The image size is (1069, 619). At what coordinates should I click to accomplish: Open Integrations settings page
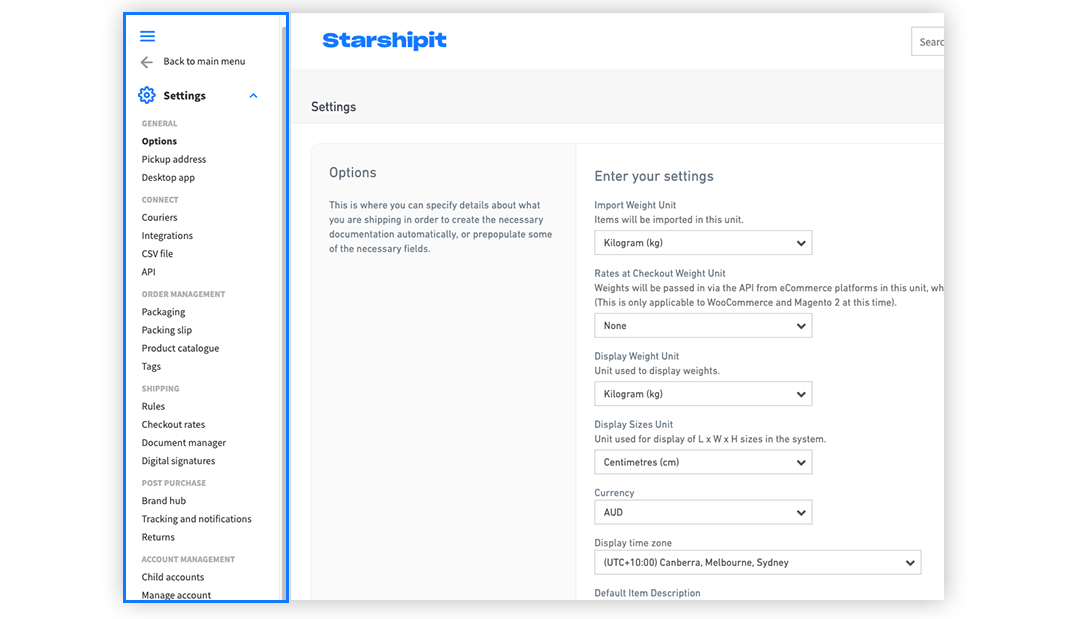[x=167, y=236]
